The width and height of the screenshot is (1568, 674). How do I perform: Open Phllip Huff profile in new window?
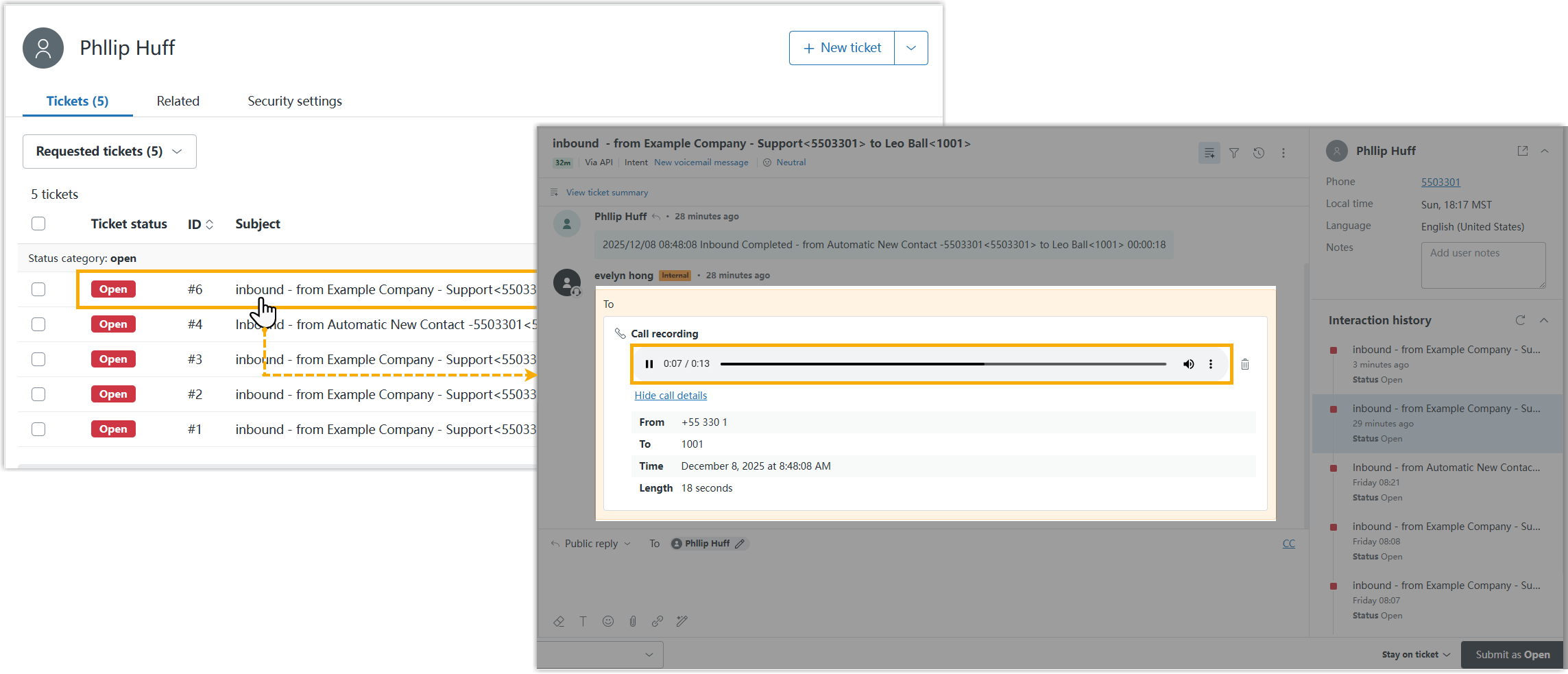coord(1523,151)
